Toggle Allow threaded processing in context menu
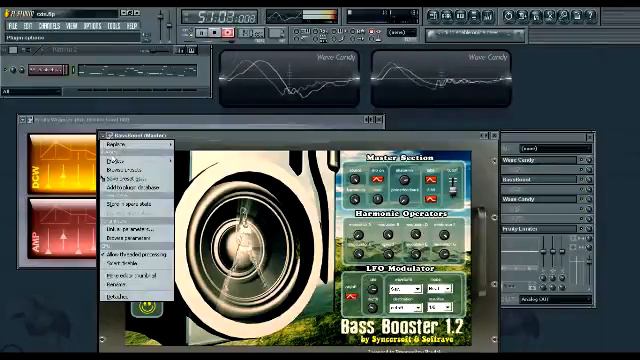640x360 pixels. point(137,254)
